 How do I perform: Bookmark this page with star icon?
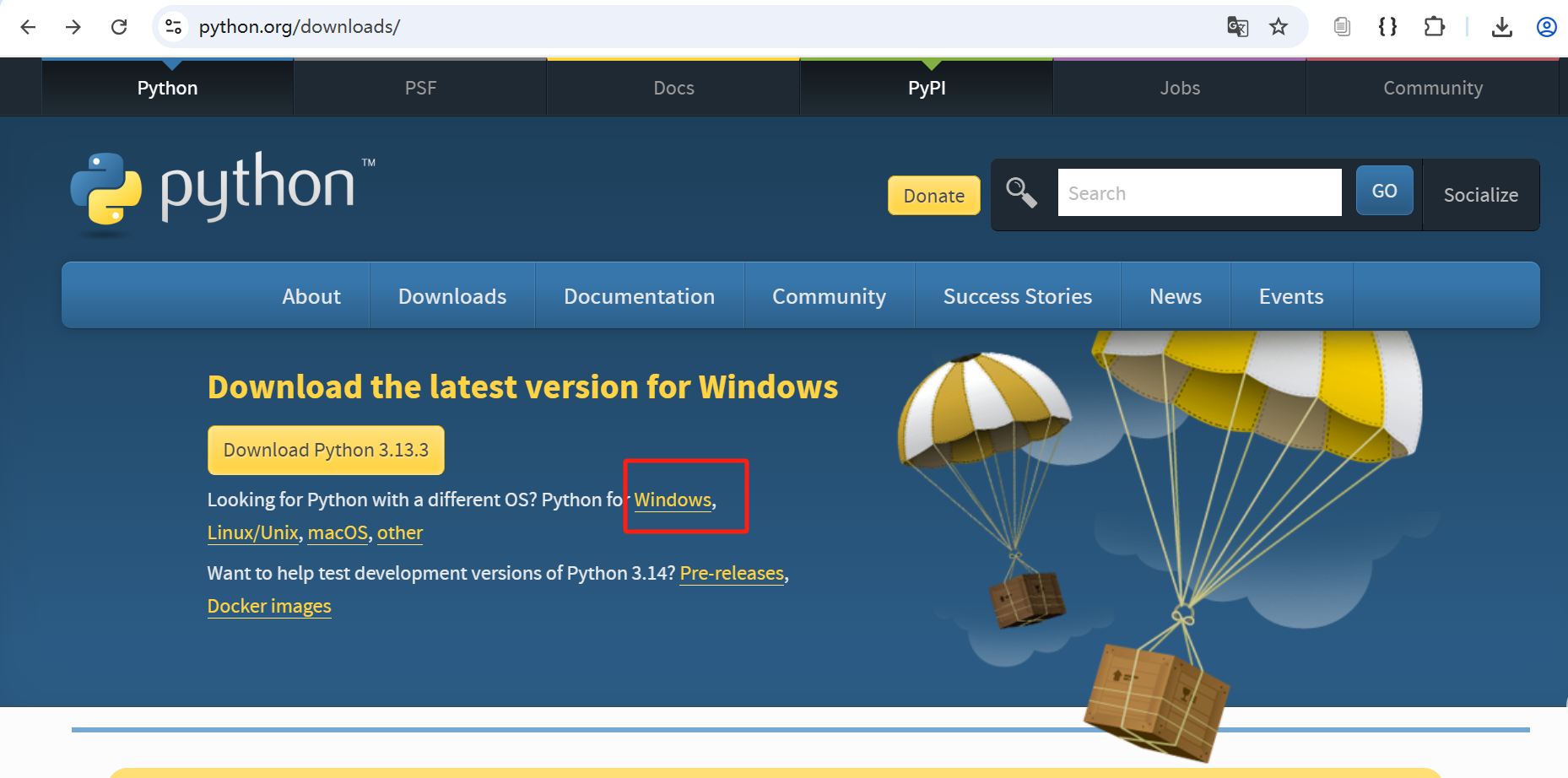coord(1279,27)
